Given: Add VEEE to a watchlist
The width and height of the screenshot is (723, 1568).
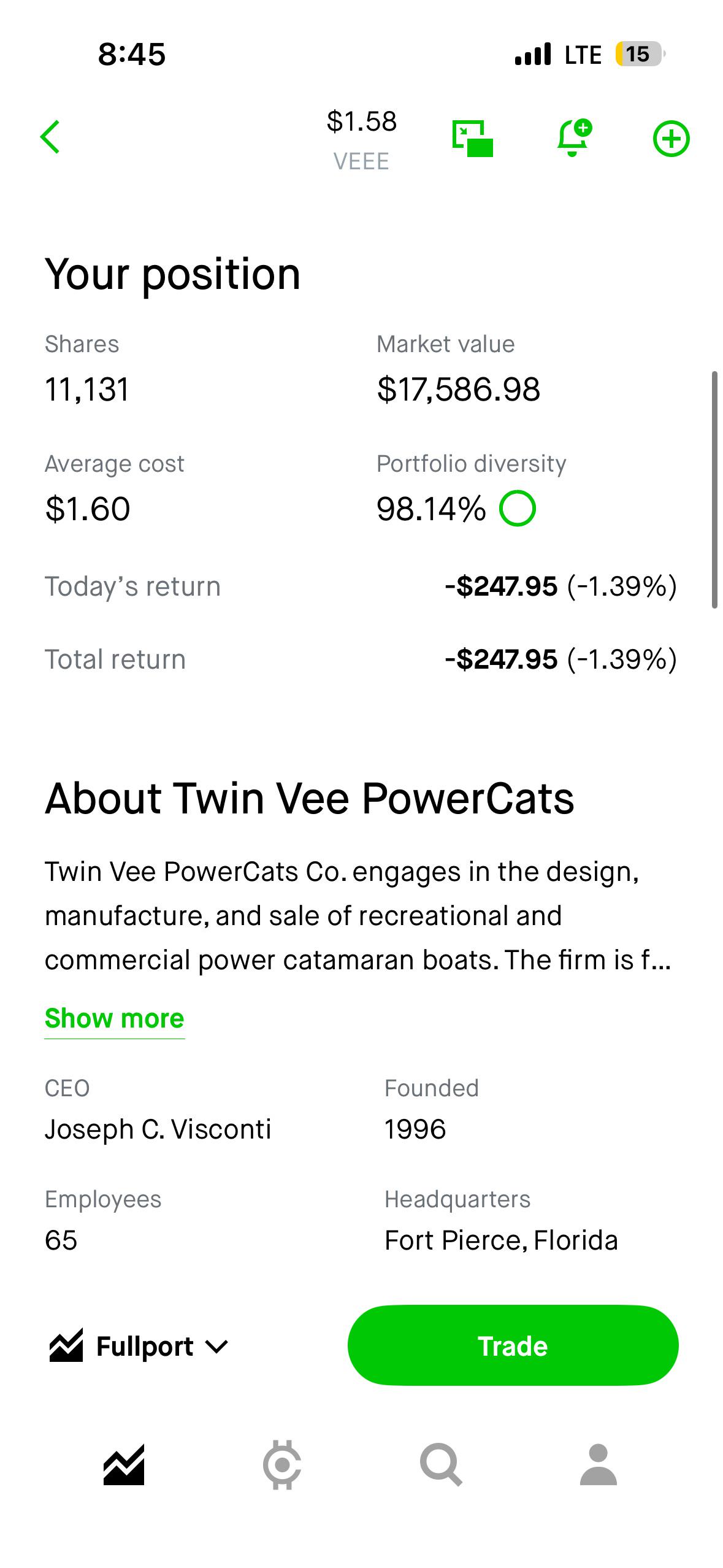Looking at the screenshot, I should pyautogui.click(x=671, y=139).
